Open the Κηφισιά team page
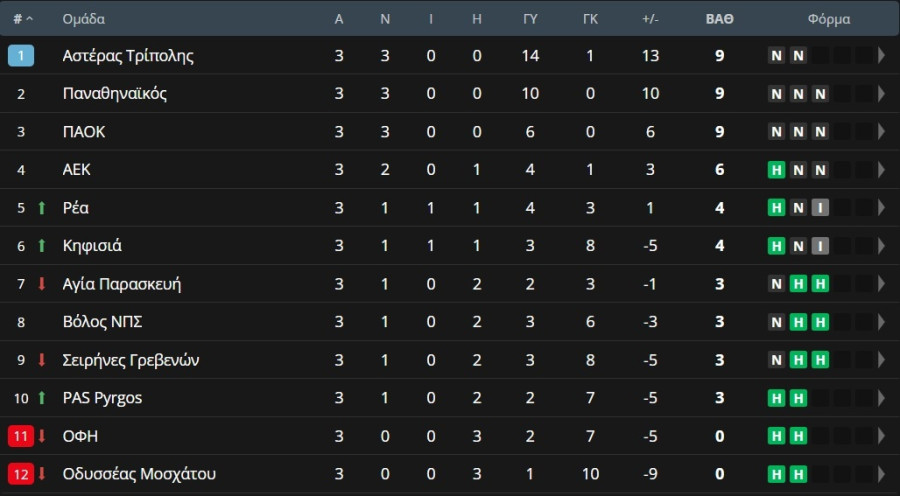 [92, 246]
